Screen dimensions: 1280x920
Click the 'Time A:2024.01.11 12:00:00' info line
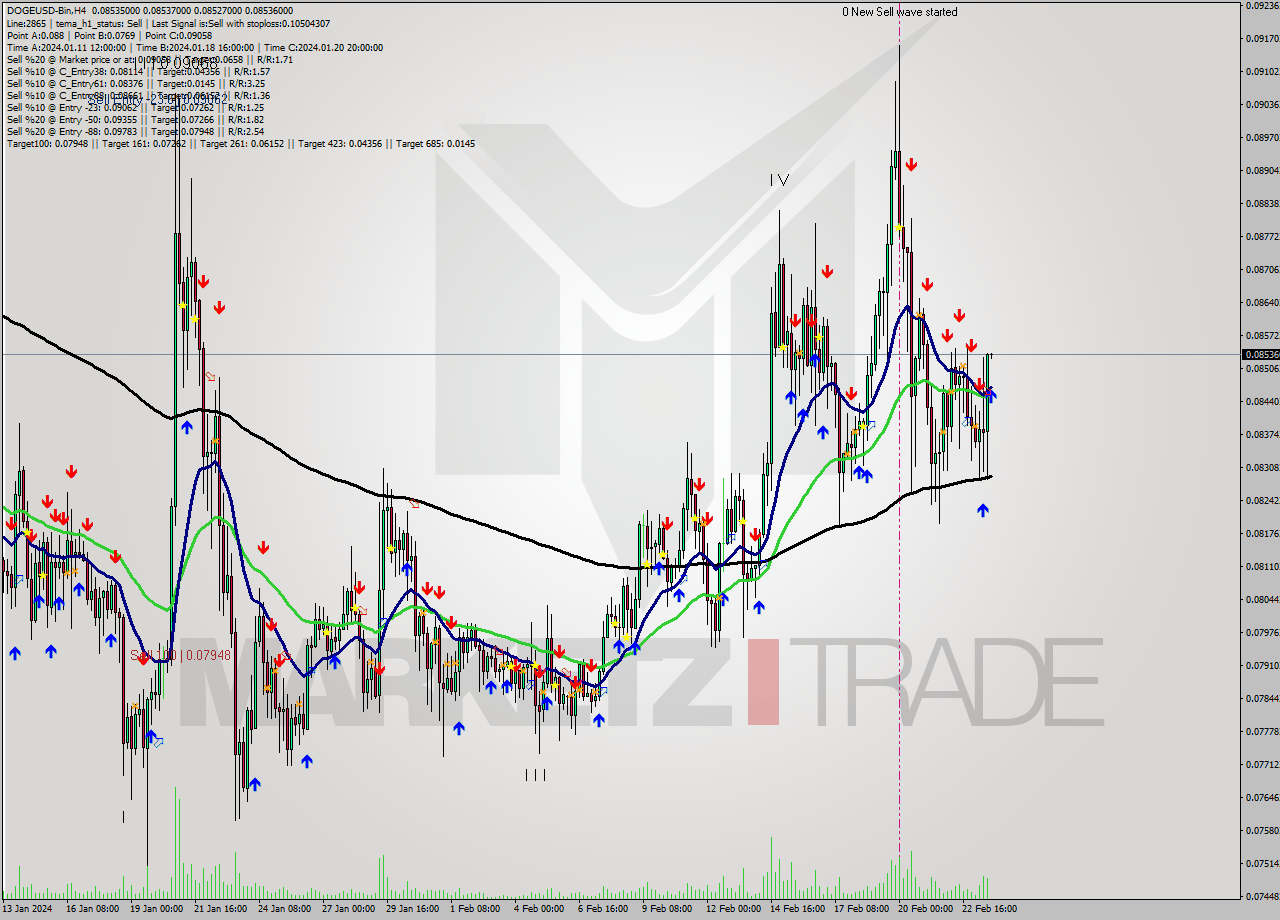click(x=194, y=47)
